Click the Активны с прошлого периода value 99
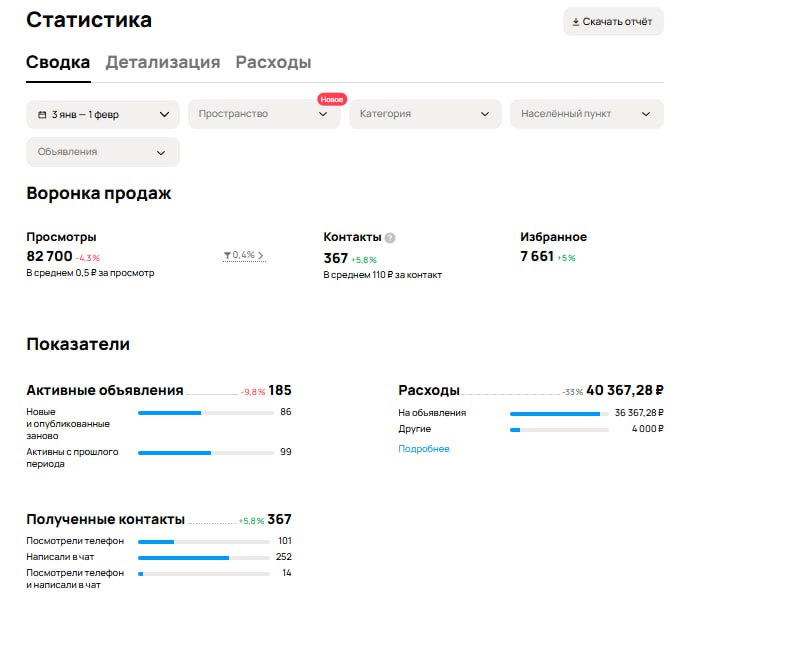786x649 pixels. (286, 452)
